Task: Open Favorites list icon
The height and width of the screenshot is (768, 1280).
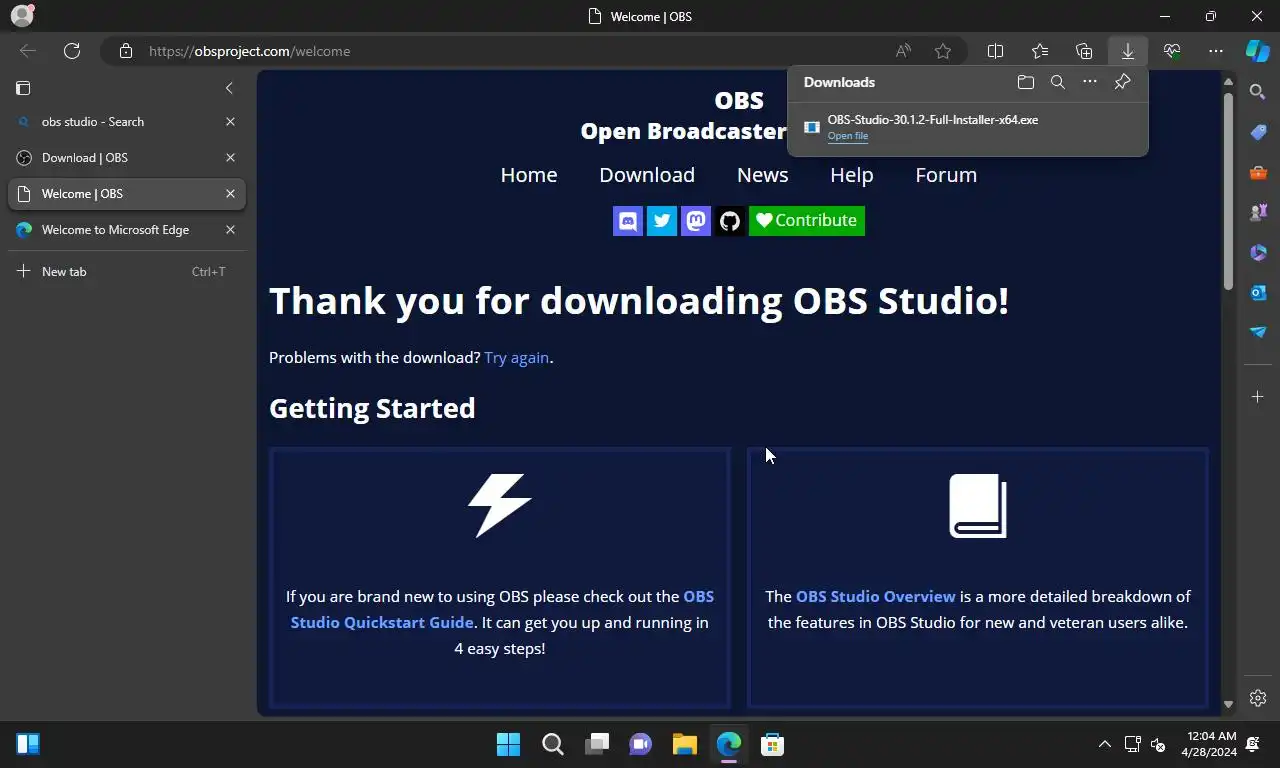Action: [x=1040, y=51]
